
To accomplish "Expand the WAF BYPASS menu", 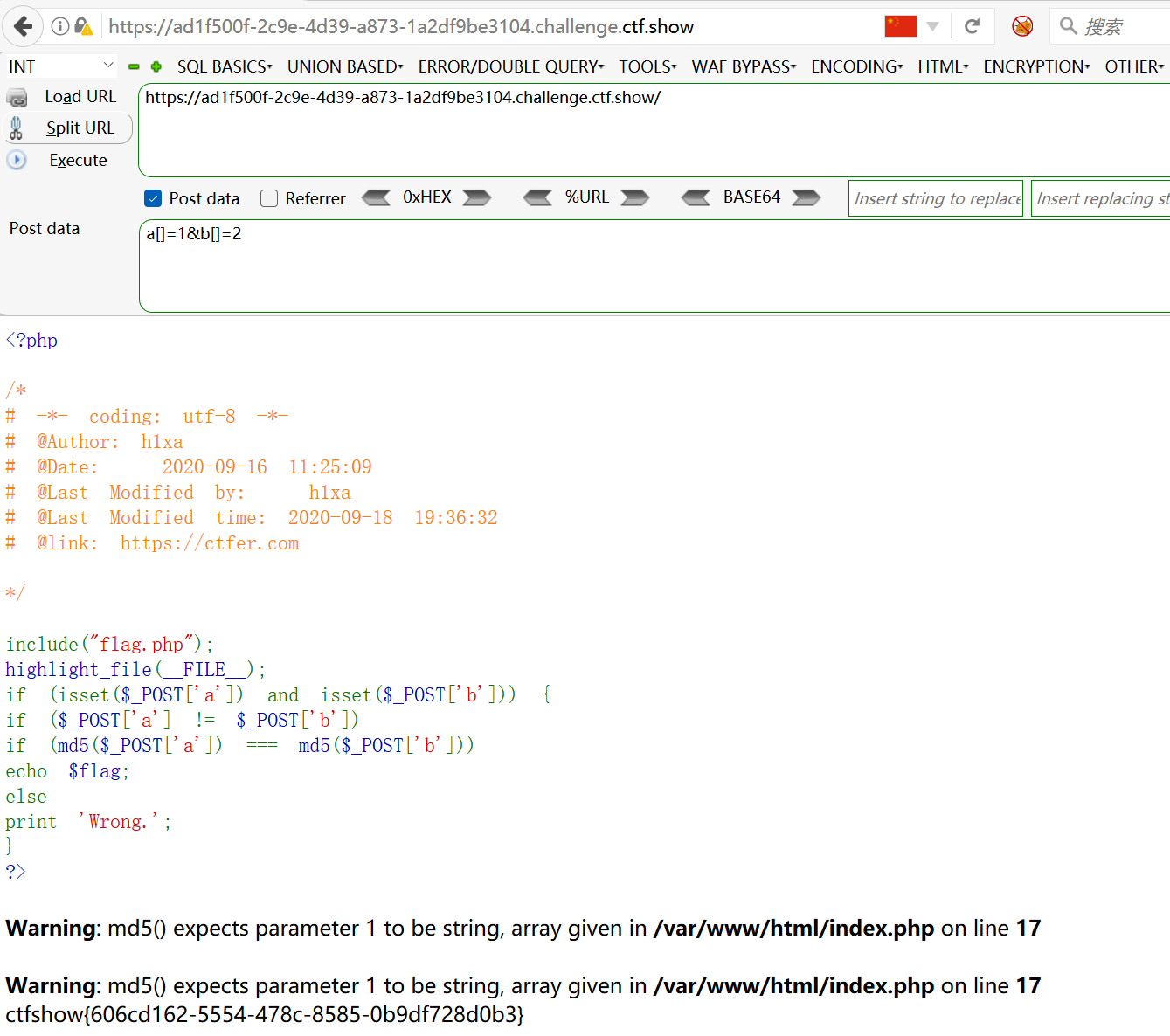I will (744, 66).
